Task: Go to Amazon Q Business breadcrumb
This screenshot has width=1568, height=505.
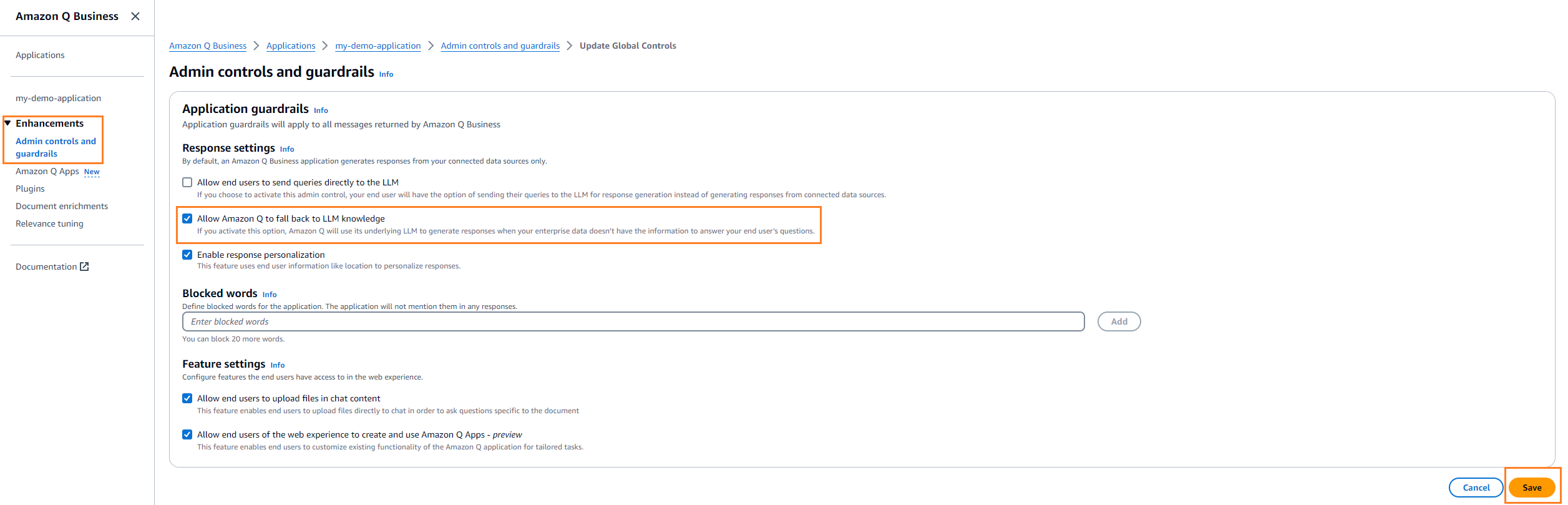Action: point(208,46)
